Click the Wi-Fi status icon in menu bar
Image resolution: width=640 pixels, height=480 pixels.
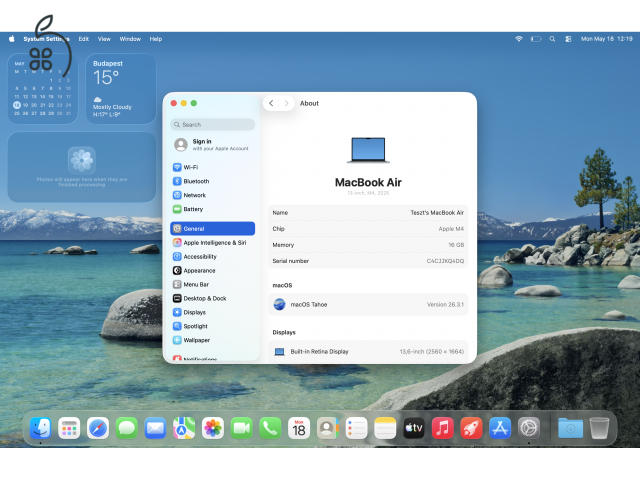519,39
